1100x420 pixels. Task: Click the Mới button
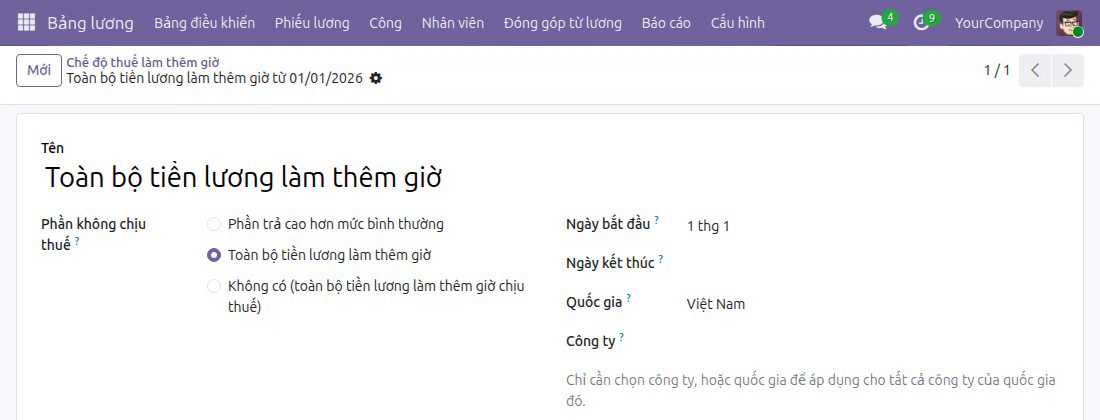39,70
